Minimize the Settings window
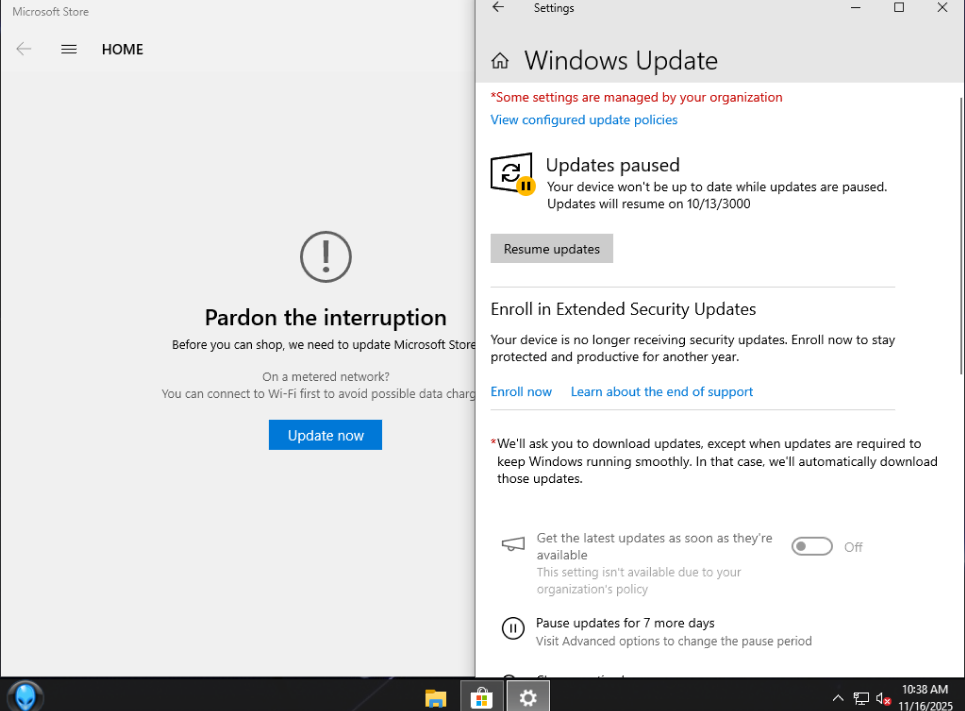The height and width of the screenshot is (711, 965). [855, 7]
